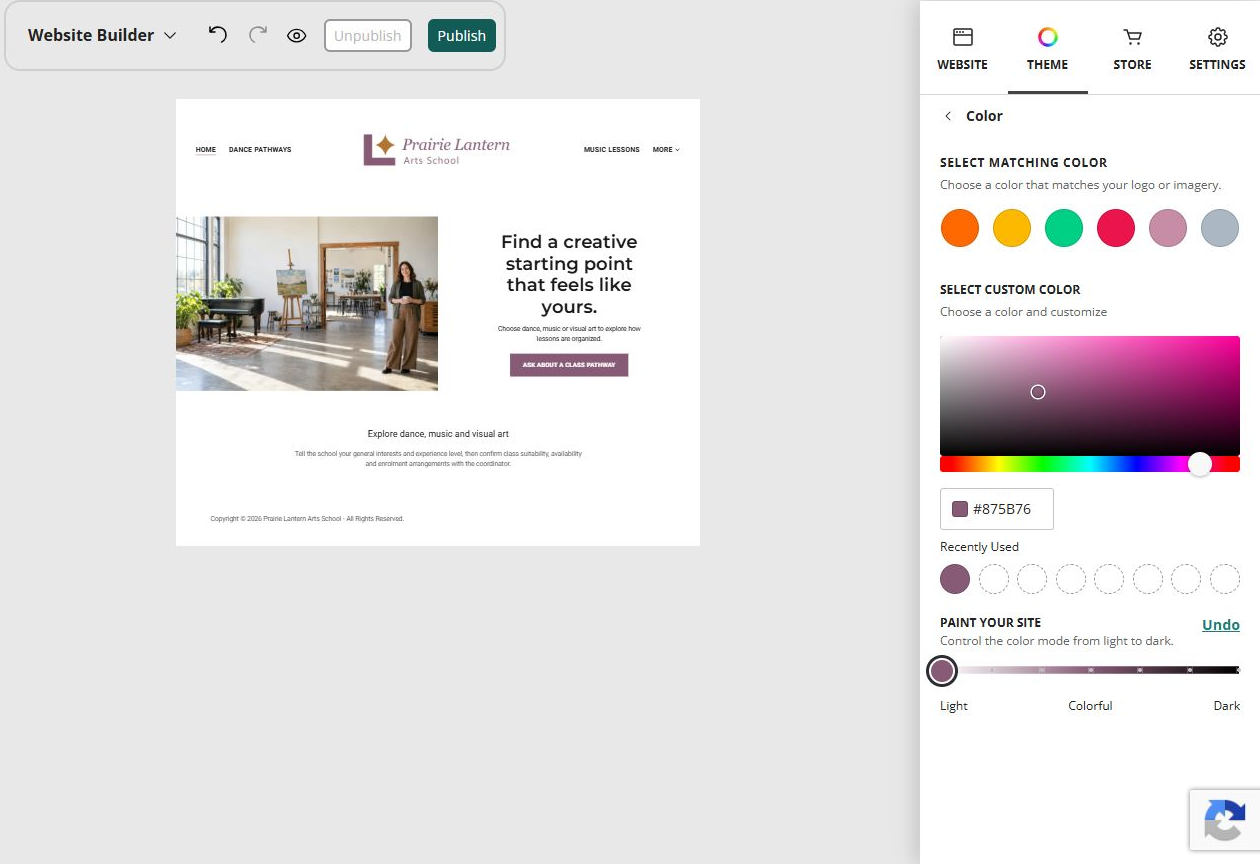Select the orange matching color swatch
This screenshot has width=1260, height=864.
959,228
